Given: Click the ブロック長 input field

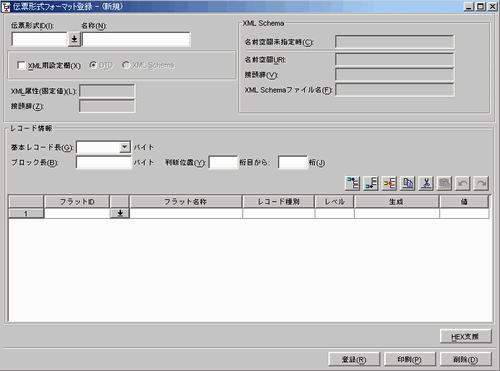Looking at the screenshot, I should (104, 163).
